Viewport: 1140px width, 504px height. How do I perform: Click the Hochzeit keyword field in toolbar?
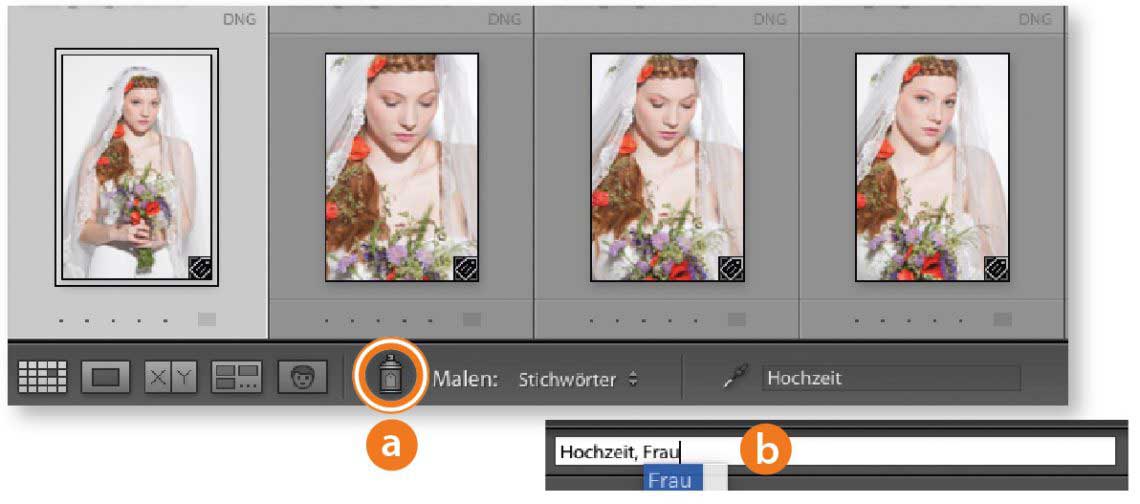click(891, 378)
